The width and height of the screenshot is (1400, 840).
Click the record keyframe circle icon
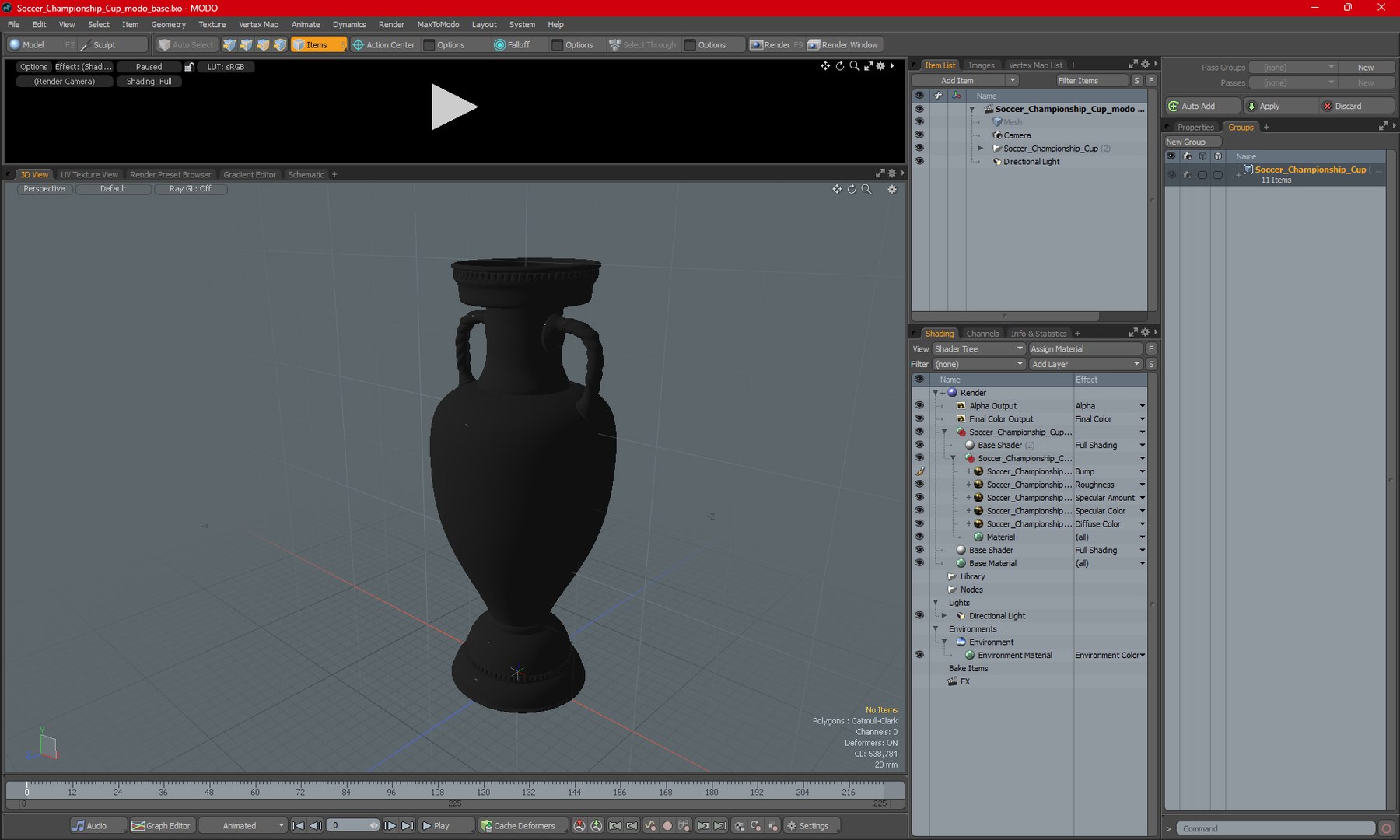coord(667,825)
